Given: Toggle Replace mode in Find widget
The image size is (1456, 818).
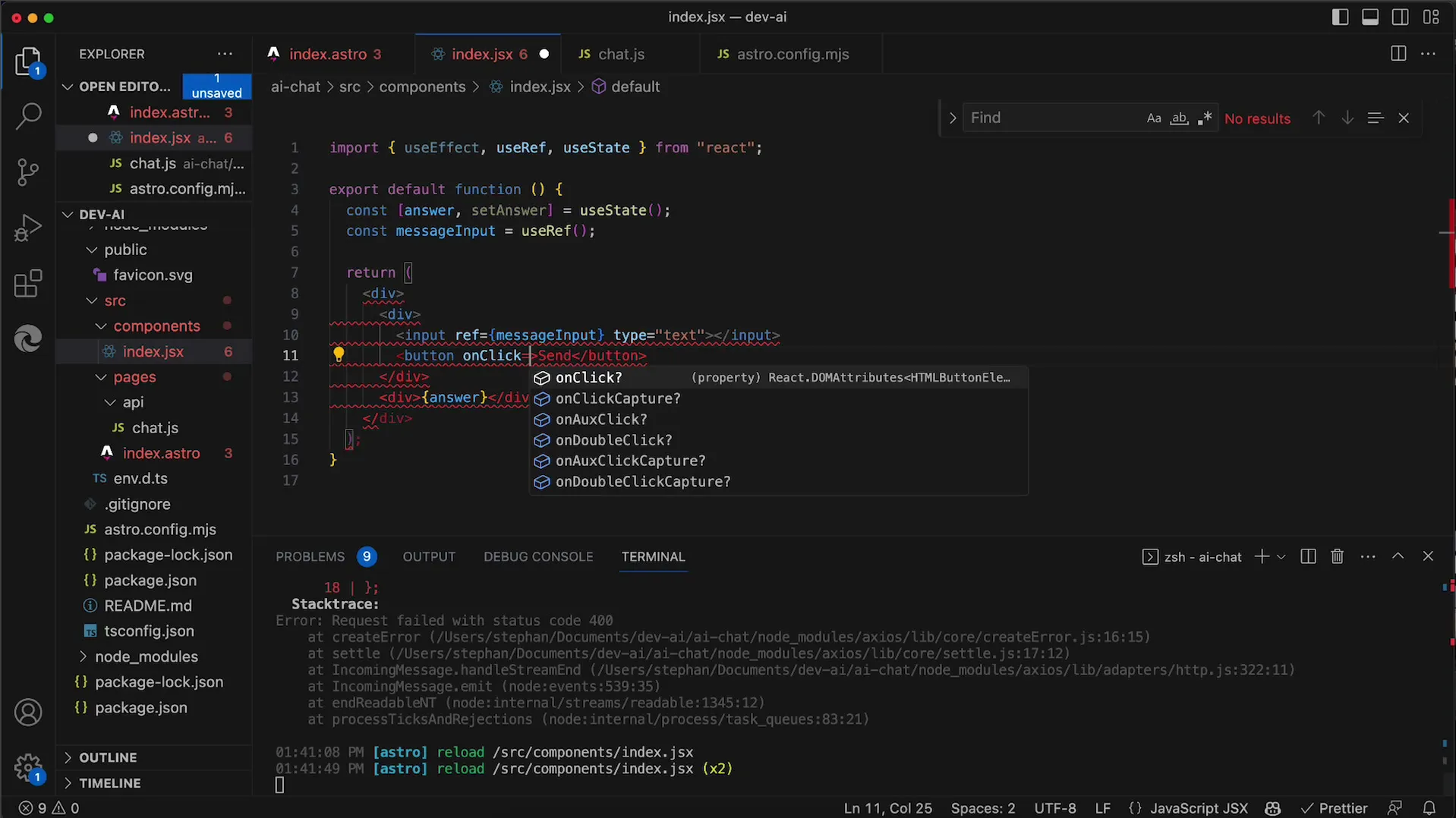Looking at the screenshot, I should tap(952, 118).
